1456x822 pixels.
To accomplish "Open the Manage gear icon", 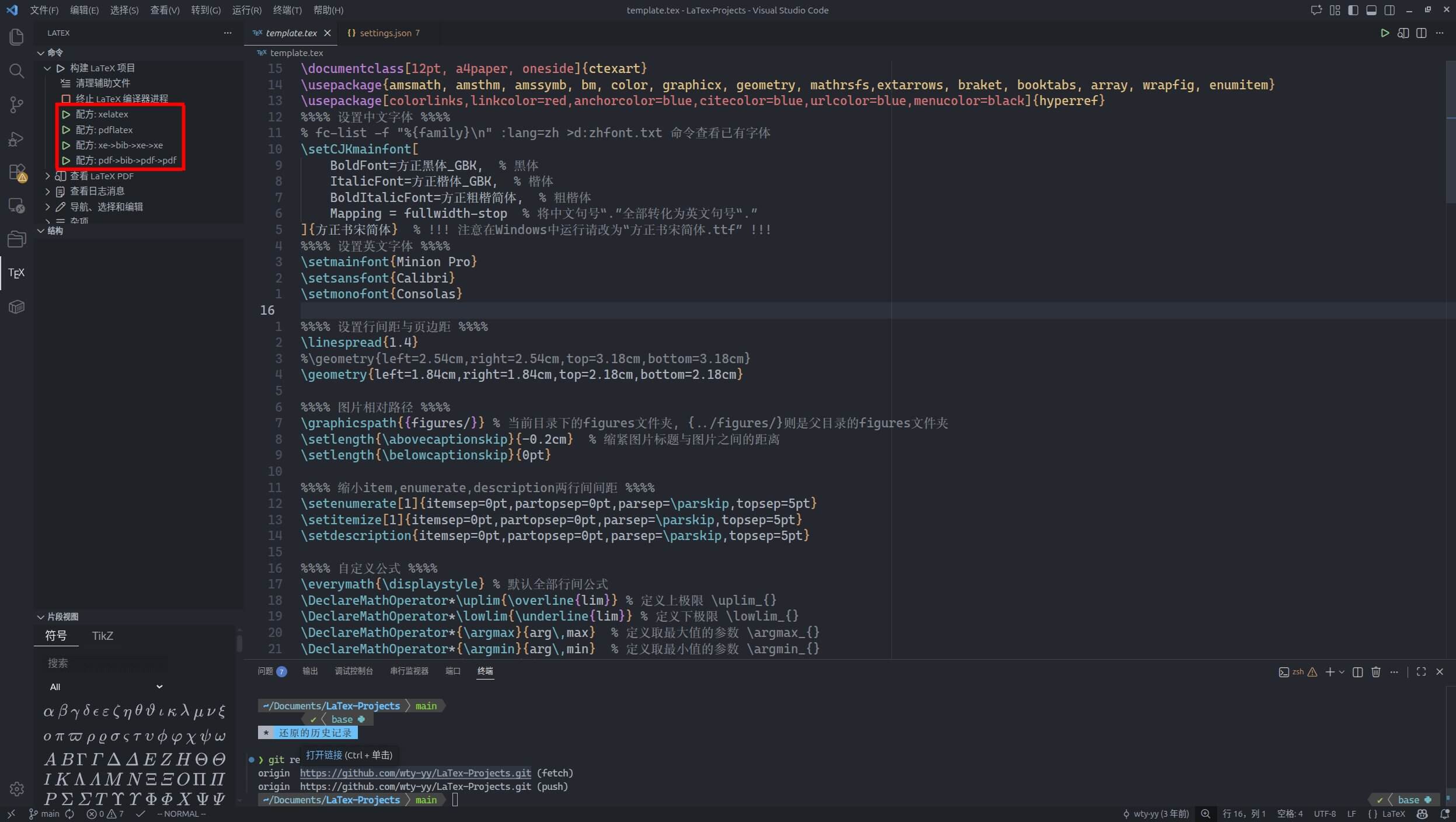I will [x=16, y=789].
